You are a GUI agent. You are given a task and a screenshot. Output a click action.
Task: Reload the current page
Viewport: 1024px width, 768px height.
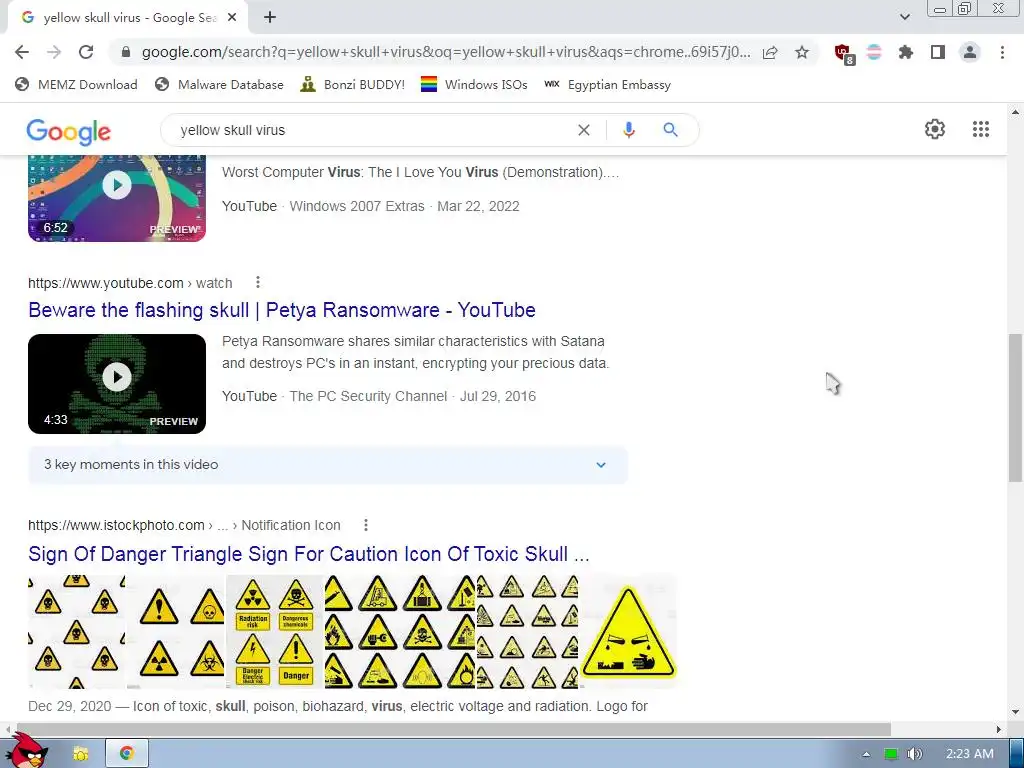pyautogui.click(x=86, y=52)
